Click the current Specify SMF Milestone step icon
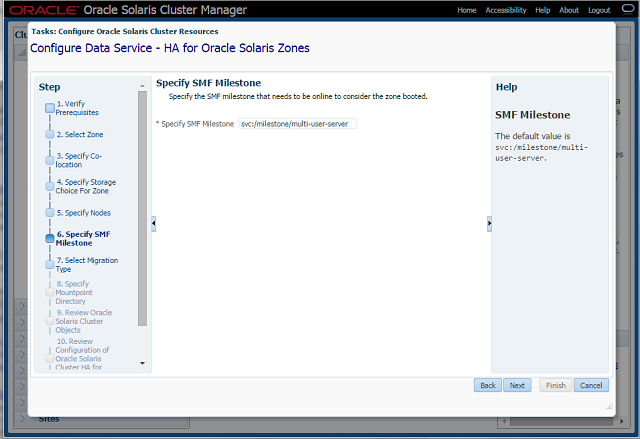The image size is (640, 439). click(x=49, y=238)
